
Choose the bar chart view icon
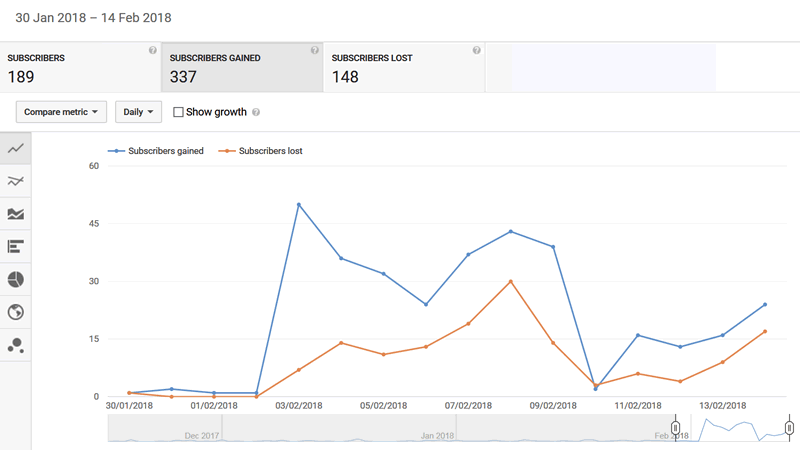(x=15, y=246)
